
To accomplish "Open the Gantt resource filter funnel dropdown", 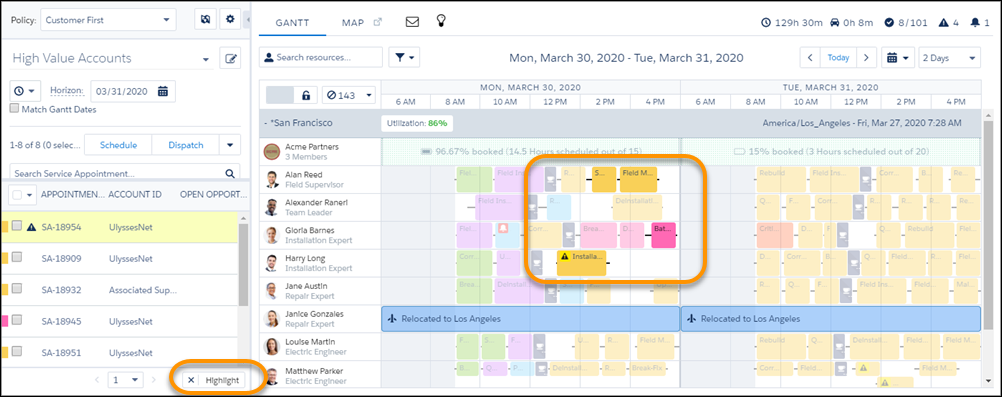I will (x=404, y=58).
